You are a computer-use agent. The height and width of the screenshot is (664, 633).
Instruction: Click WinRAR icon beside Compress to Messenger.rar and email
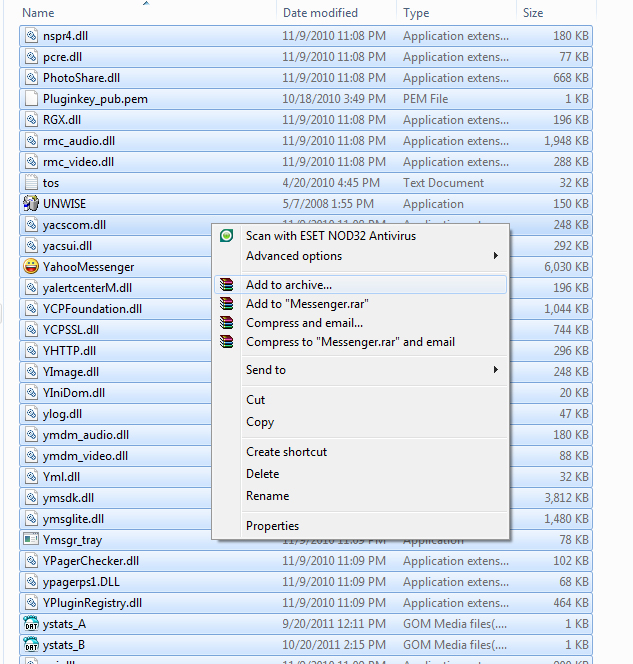(227, 342)
